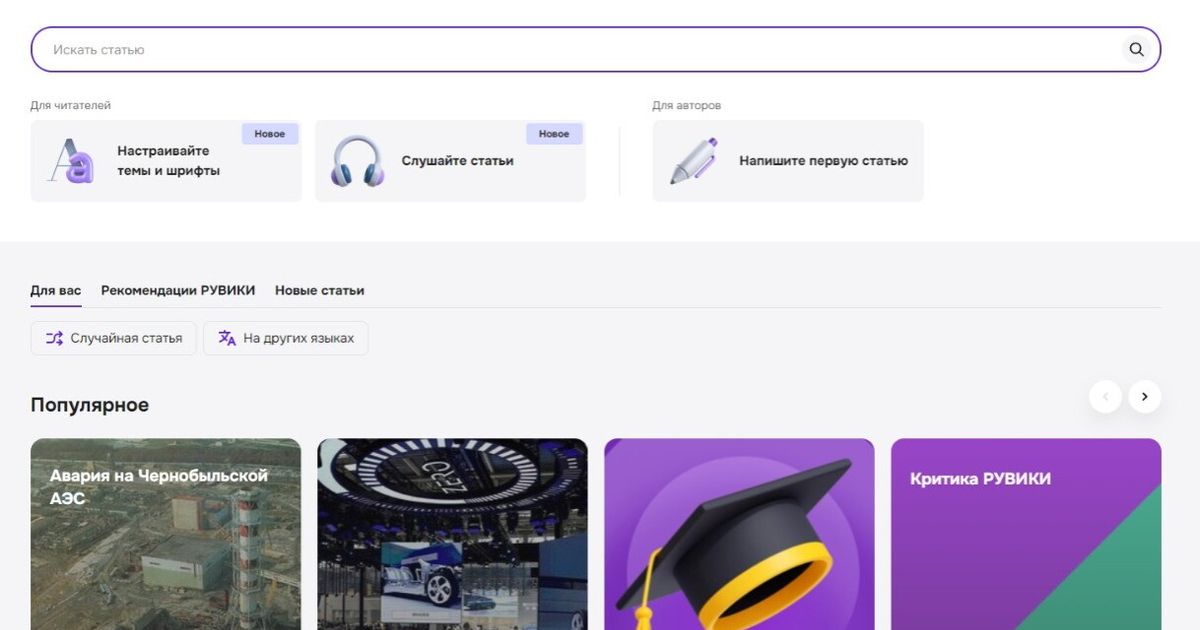Open the auto show exhibition card
Viewport: 1200px width, 630px height.
(453, 534)
